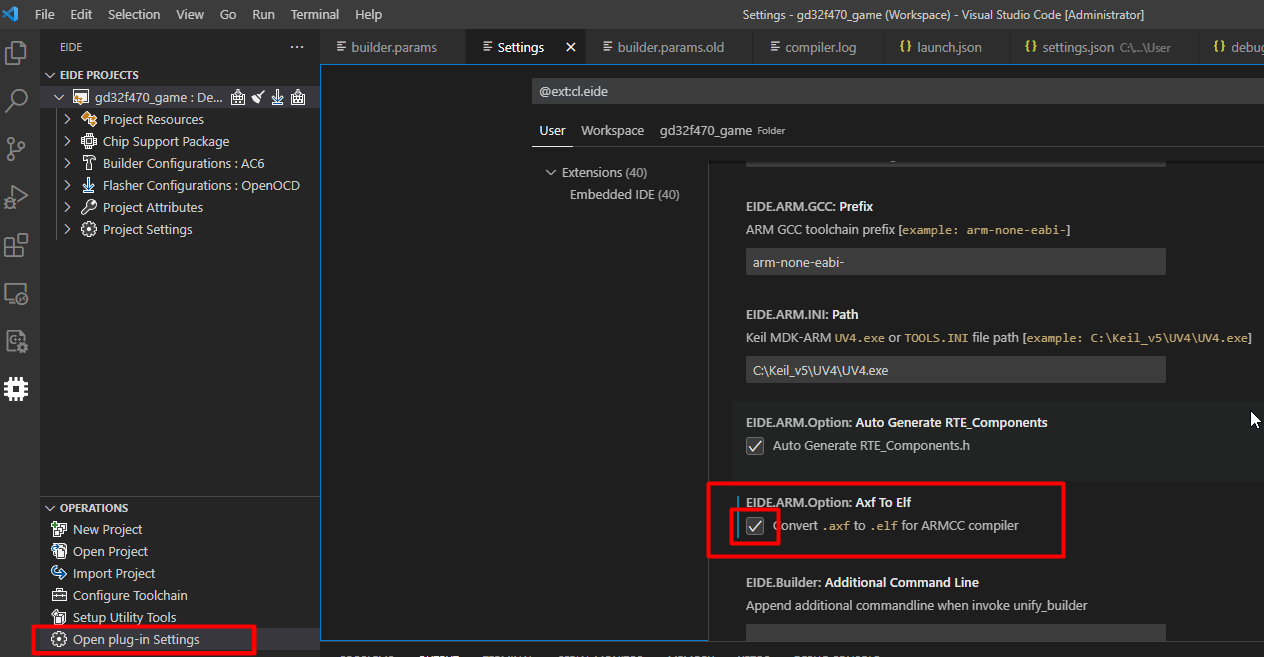The width and height of the screenshot is (1264, 657).
Task: Collapse the EIDE PROJECTS section
Action: click(51, 75)
